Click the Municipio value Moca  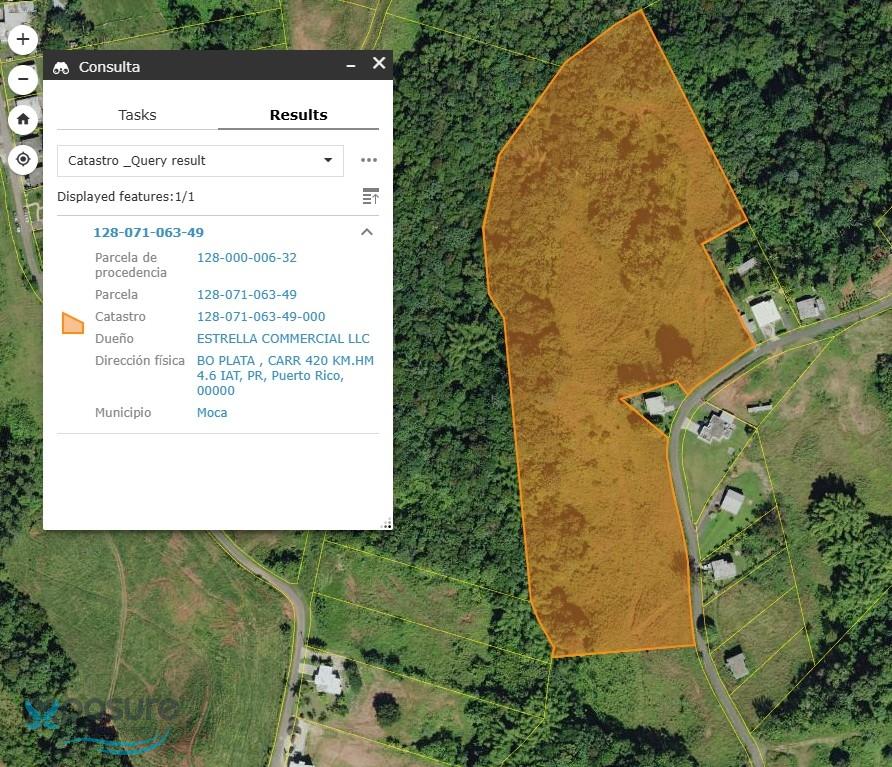point(212,413)
